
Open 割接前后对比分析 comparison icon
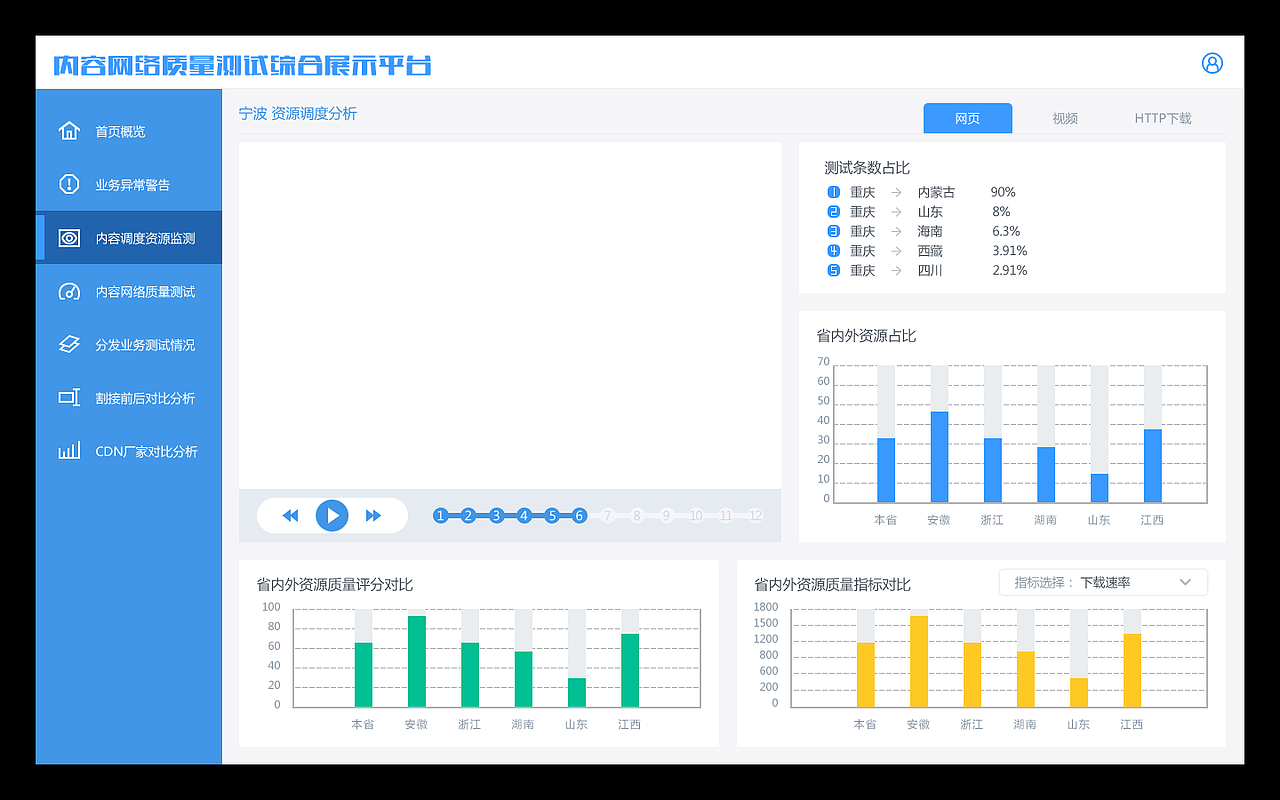click(68, 397)
